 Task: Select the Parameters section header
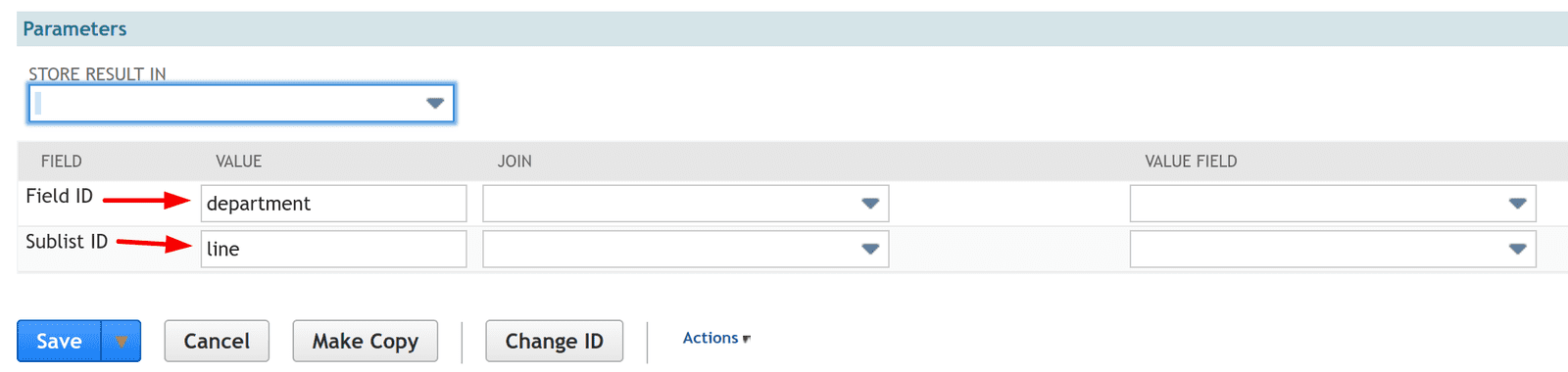[74, 28]
